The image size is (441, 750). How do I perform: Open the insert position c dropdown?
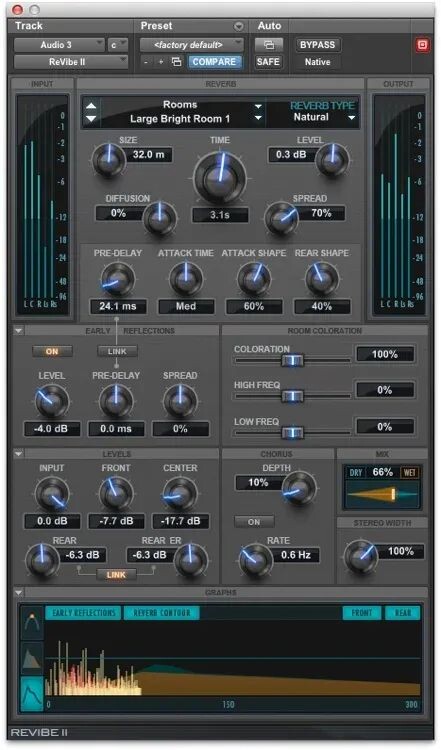click(117, 45)
